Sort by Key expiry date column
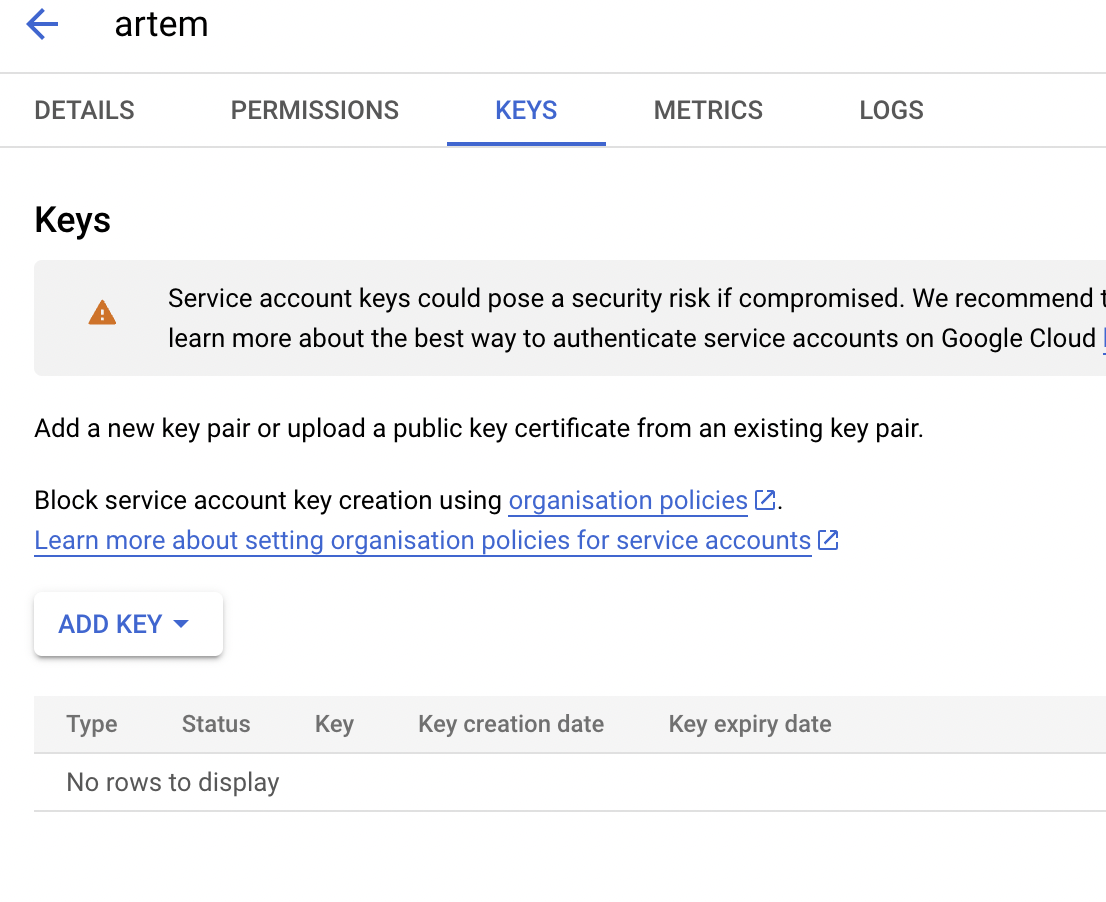 [750, 724]
